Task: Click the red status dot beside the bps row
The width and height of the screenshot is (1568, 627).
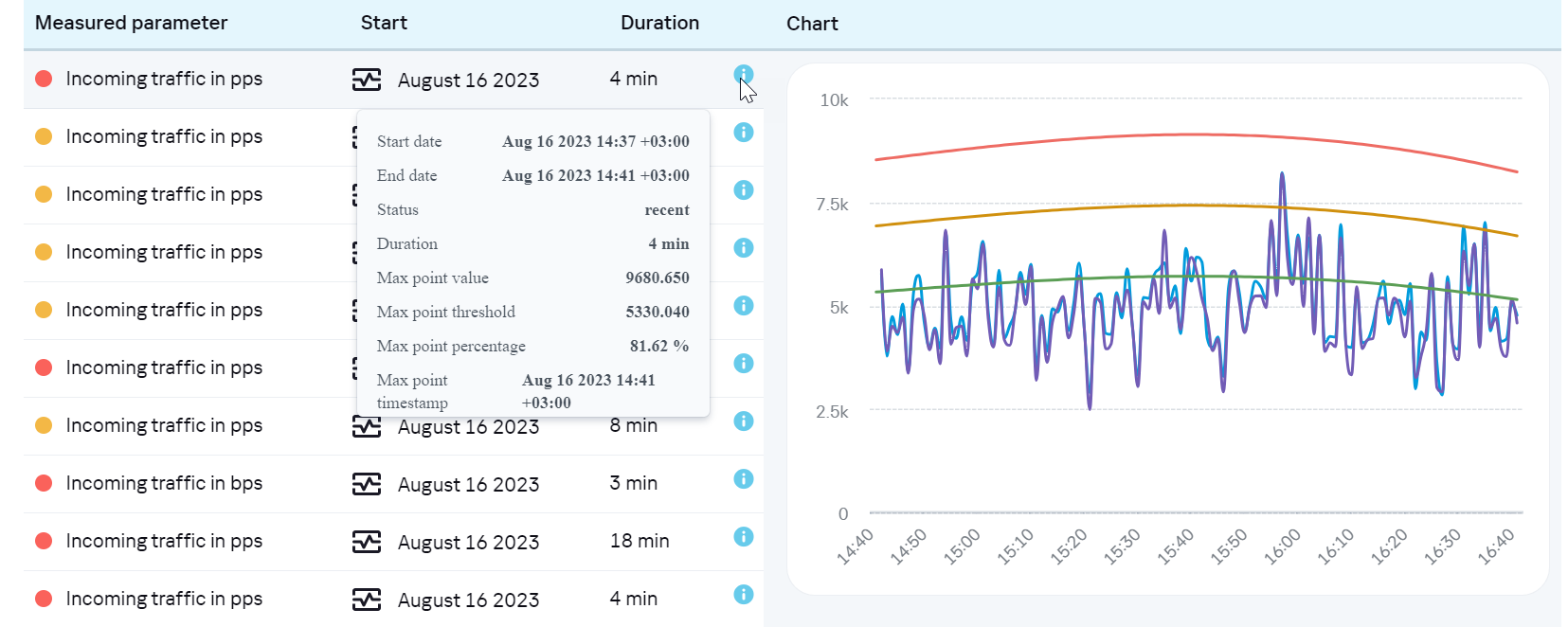Action: point(44,483)
